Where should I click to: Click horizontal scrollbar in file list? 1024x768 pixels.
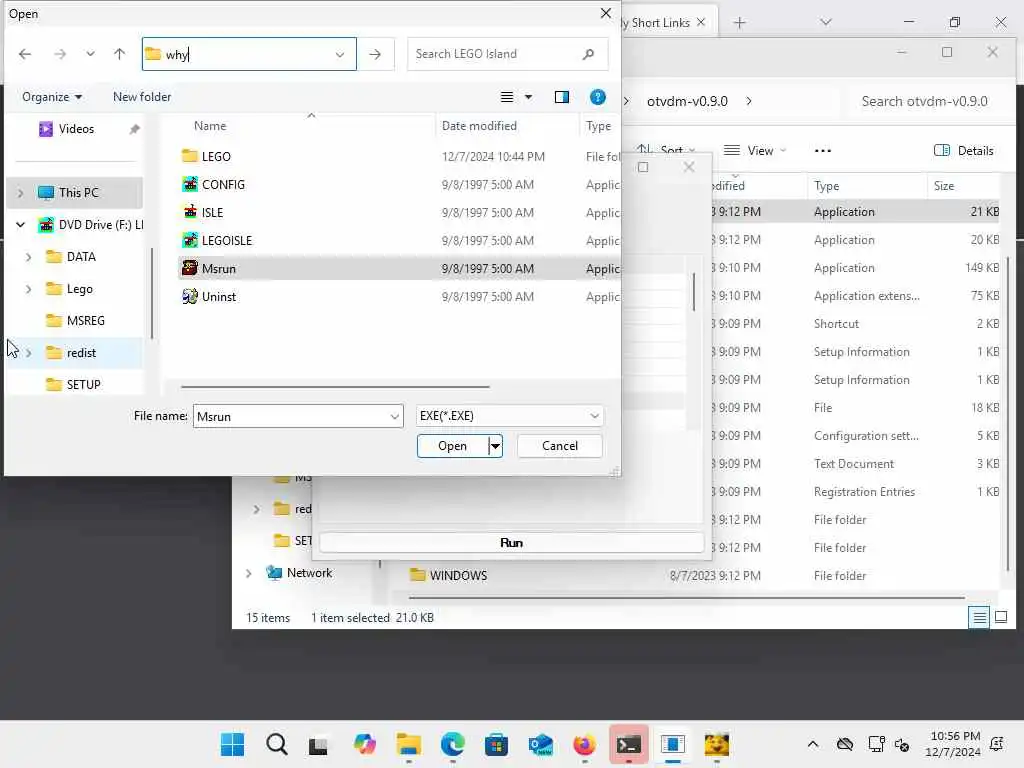(335, 387)
